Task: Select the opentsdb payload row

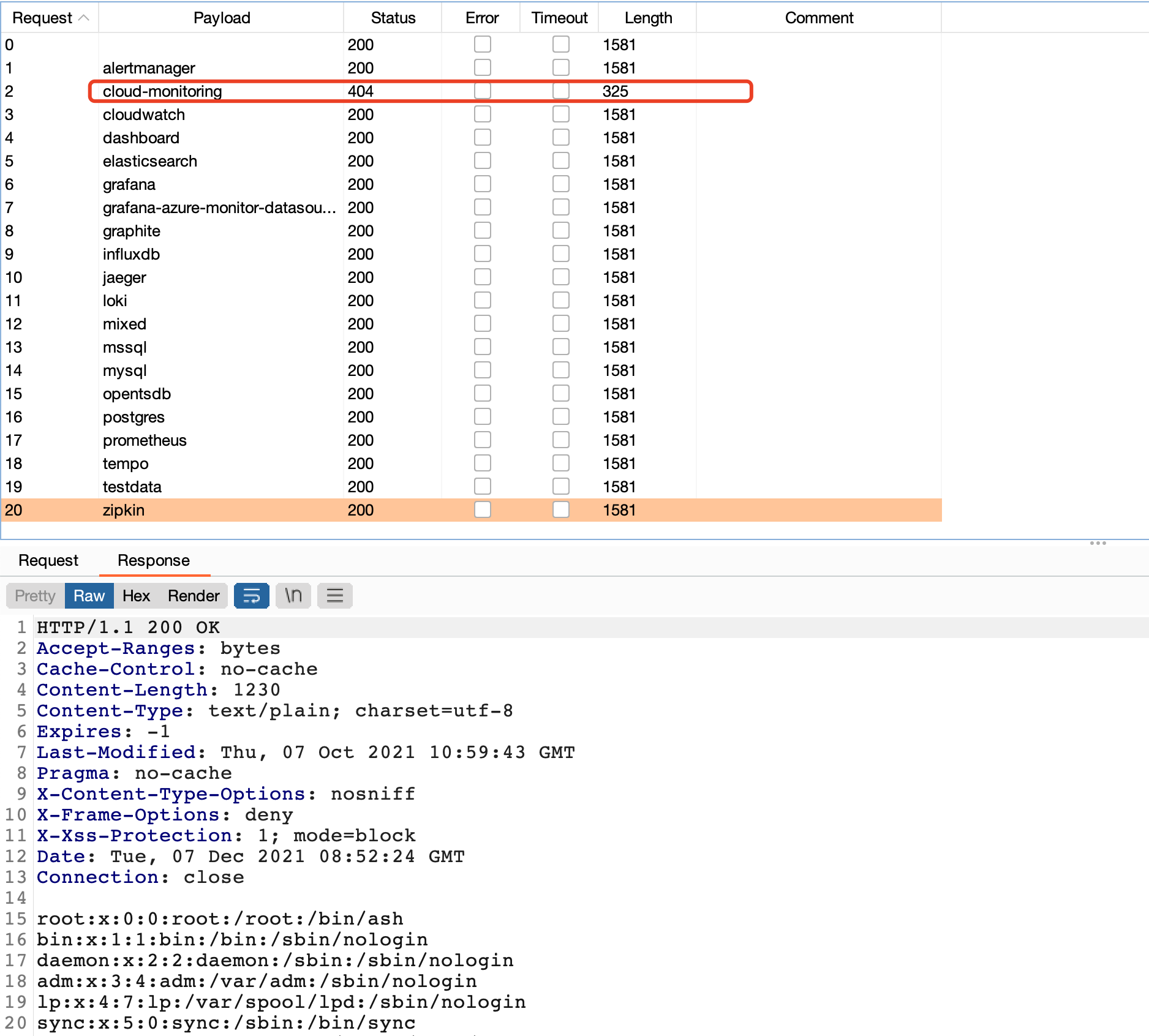Action: [471, 394]
